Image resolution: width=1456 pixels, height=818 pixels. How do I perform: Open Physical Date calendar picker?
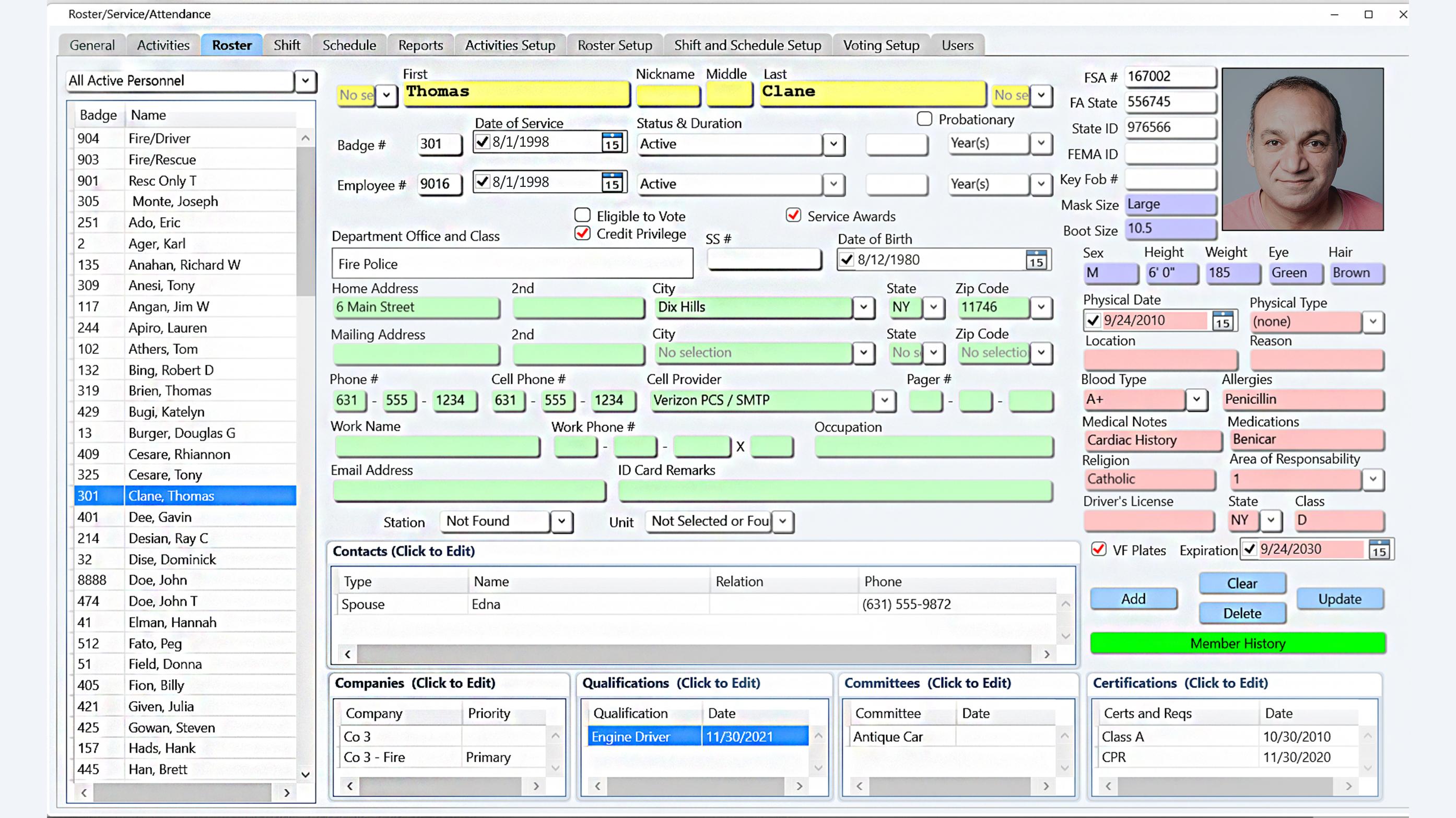1222,322
